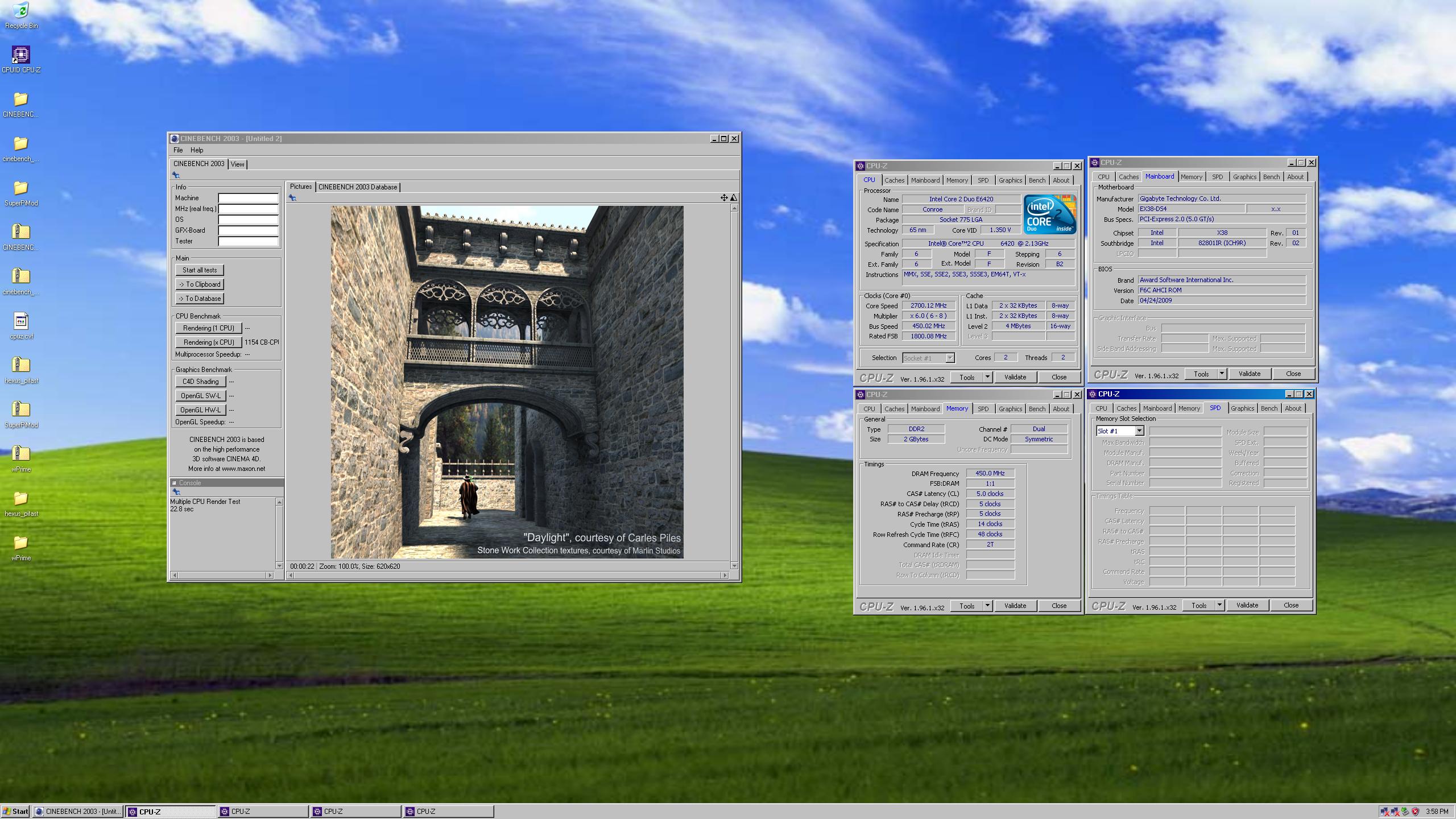Click the rendered Daylight picture
This screenshot has height=819, width=1456.
pos(507,382)
